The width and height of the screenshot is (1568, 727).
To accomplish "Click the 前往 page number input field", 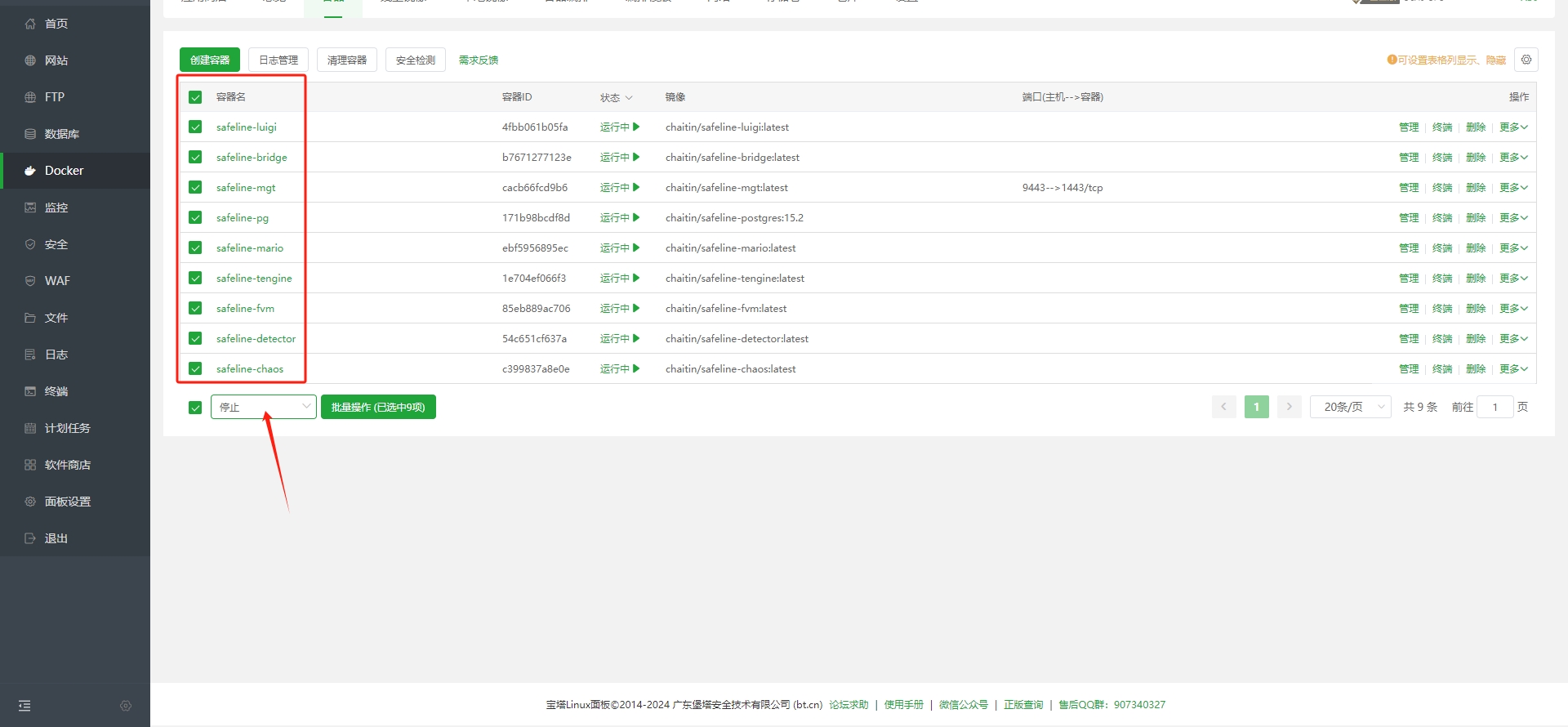I will tap(1495, 407).
